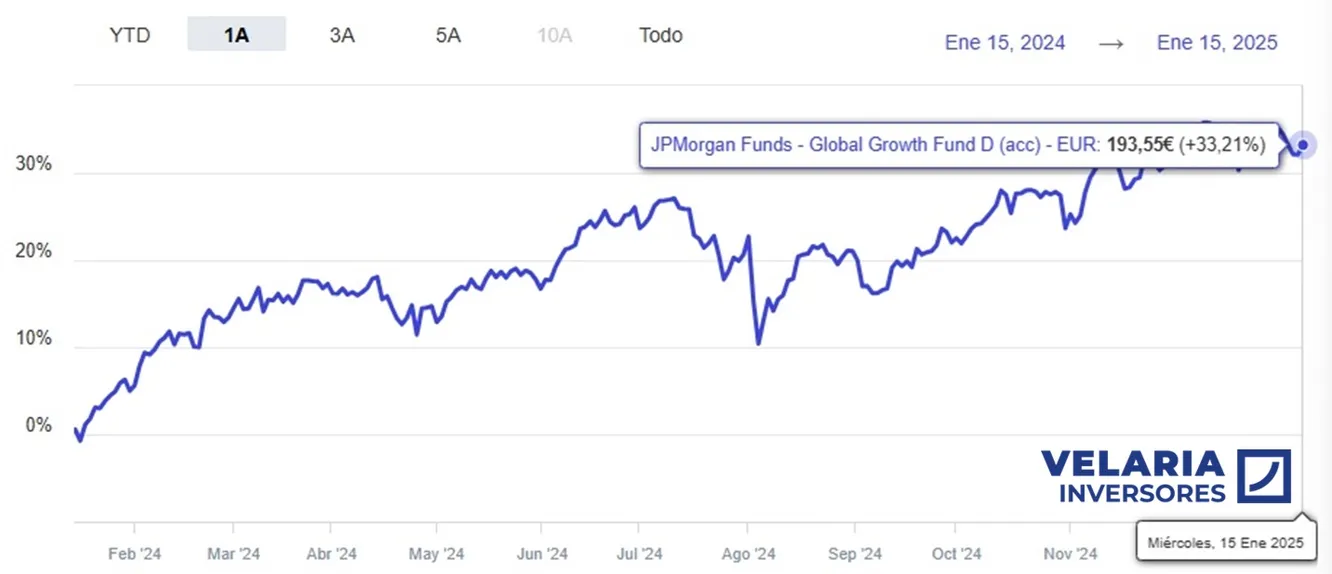
Task: Click the VELARIA INVERSORES wordmark text
Action: pyautogui.click(x=1132, y=477)
